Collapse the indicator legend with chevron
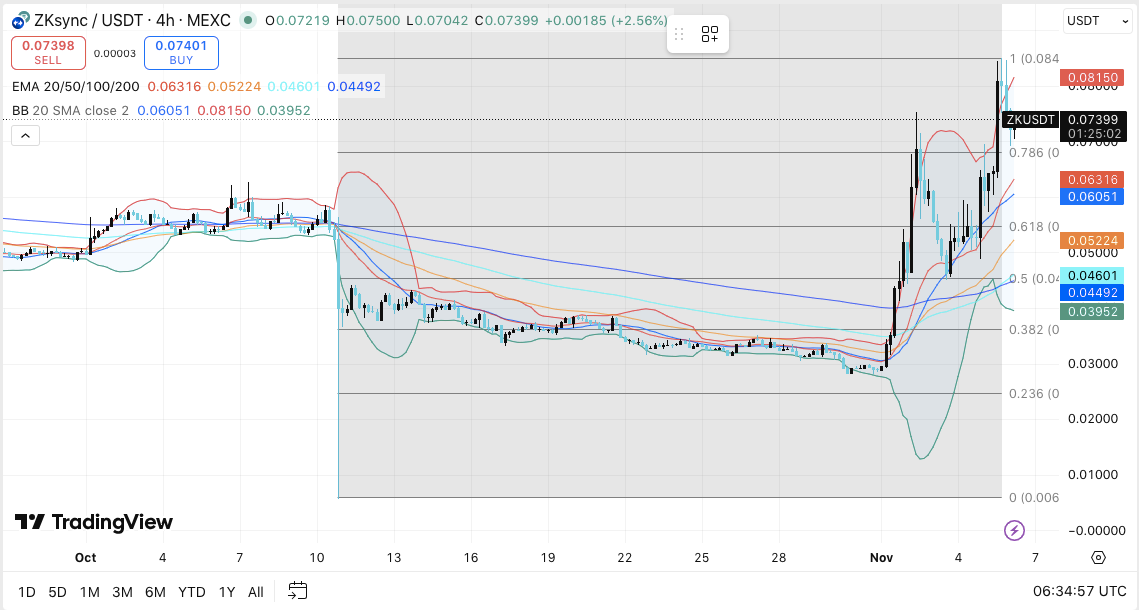Screen dimensions: 1139x610 (26, 136)
